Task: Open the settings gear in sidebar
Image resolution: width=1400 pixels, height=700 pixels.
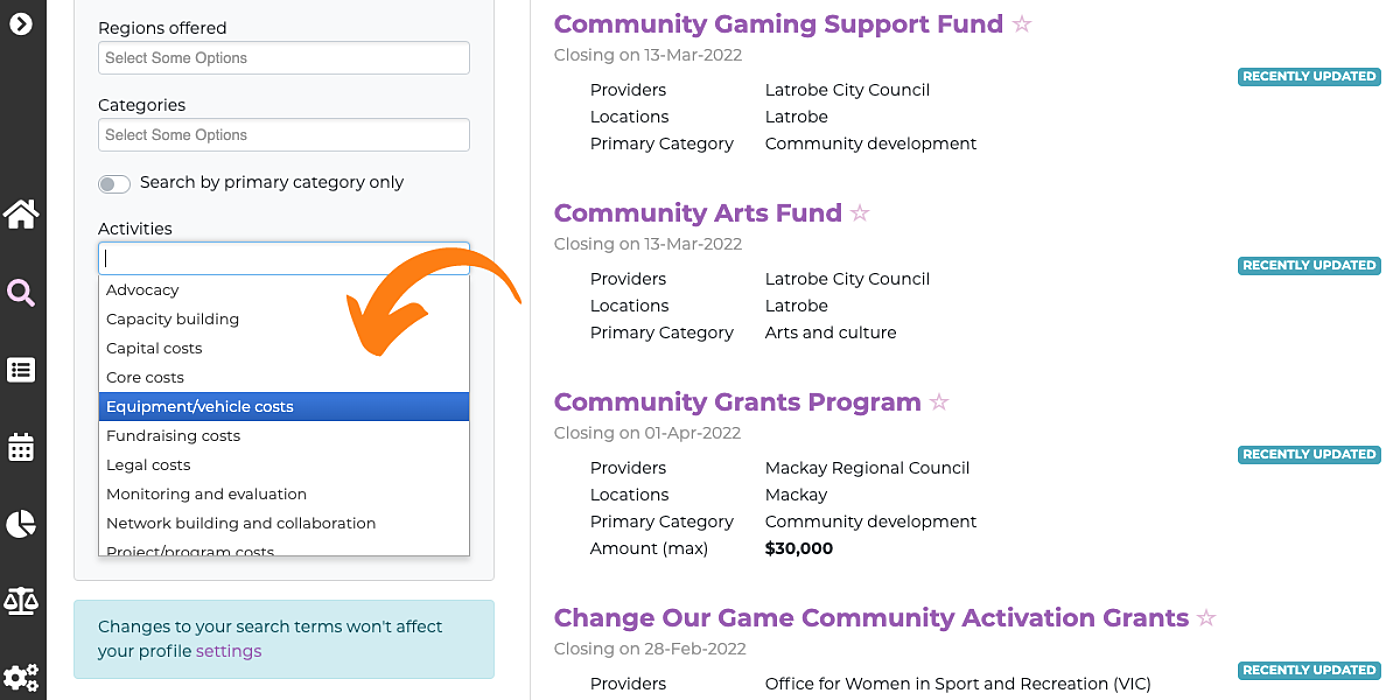Action: pyautogui.click(x=21, y=677)
